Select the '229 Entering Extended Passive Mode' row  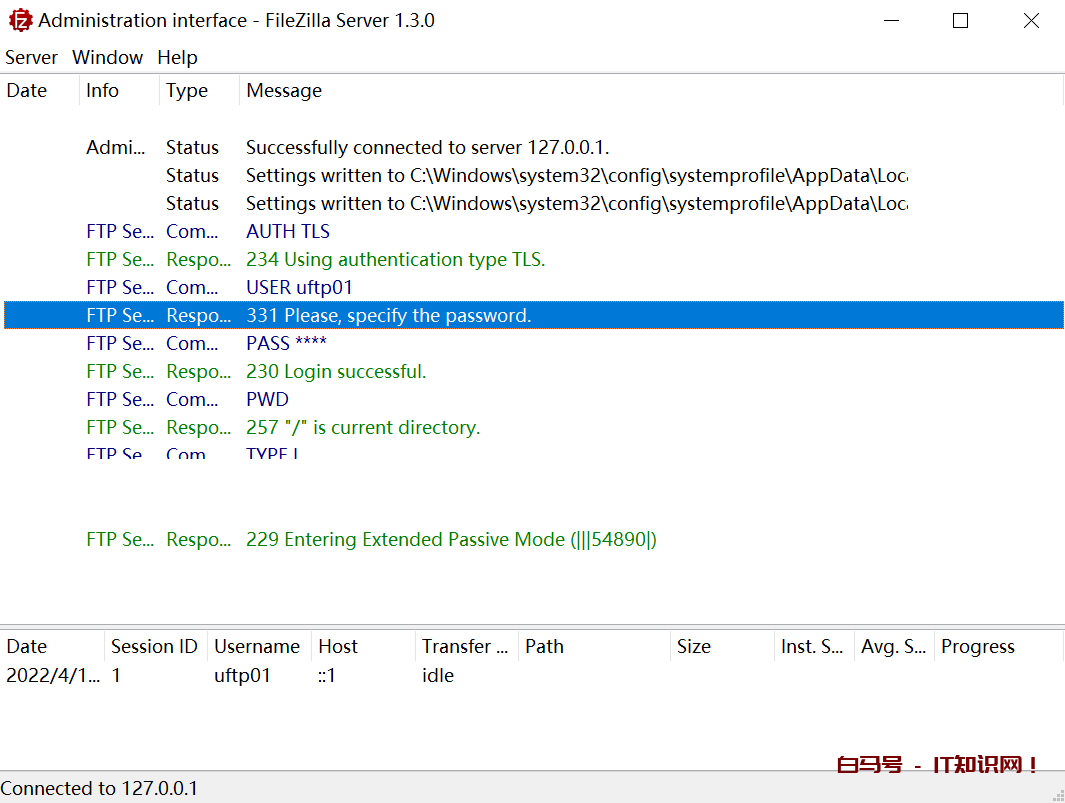451,540
